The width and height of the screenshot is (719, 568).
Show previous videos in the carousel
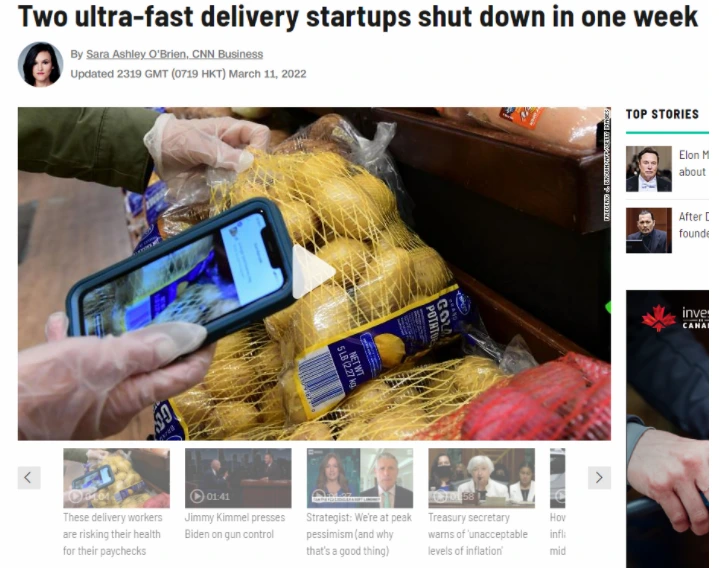pos(29,478)
